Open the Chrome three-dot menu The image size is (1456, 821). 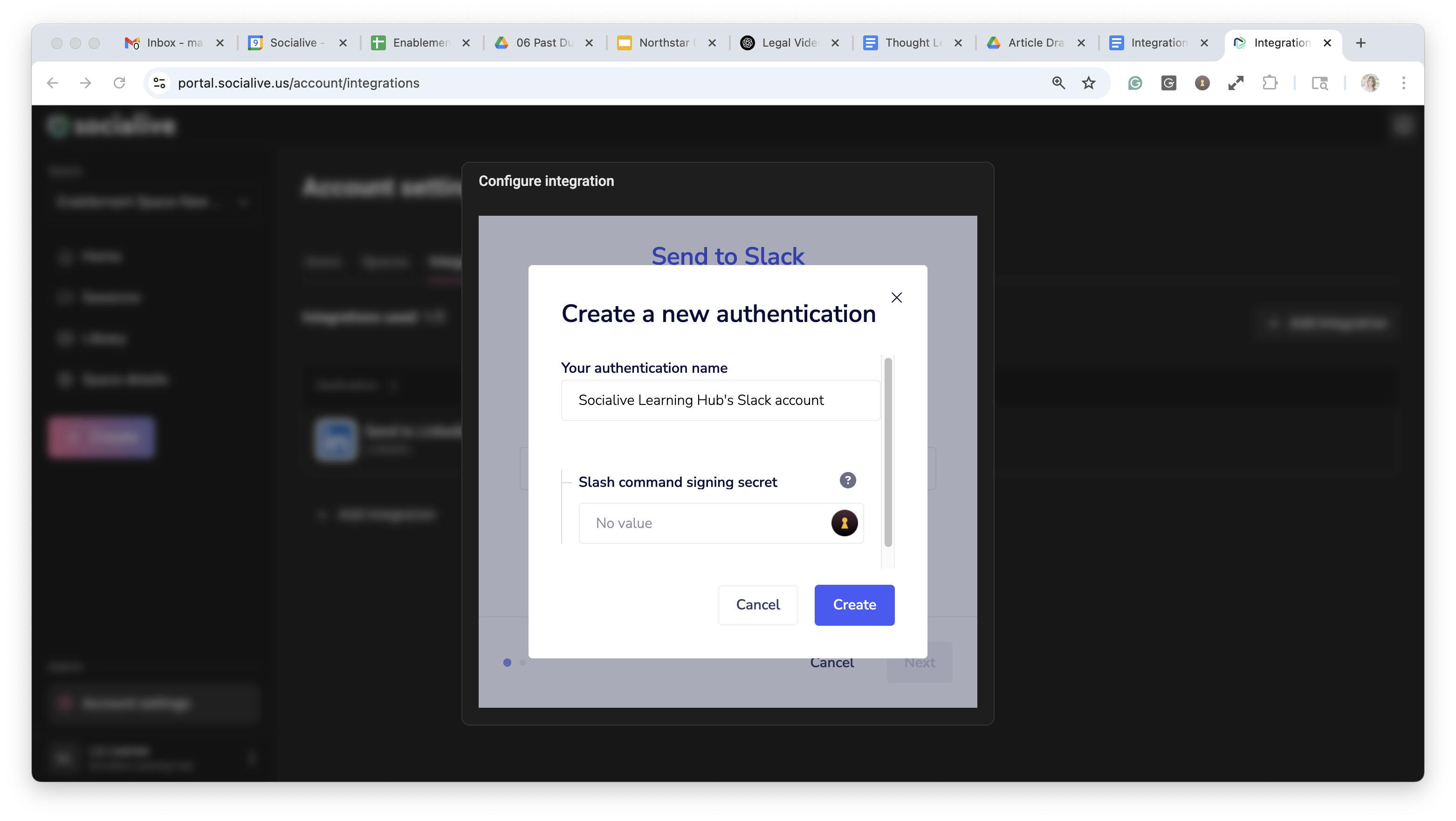click(1403, 83)
